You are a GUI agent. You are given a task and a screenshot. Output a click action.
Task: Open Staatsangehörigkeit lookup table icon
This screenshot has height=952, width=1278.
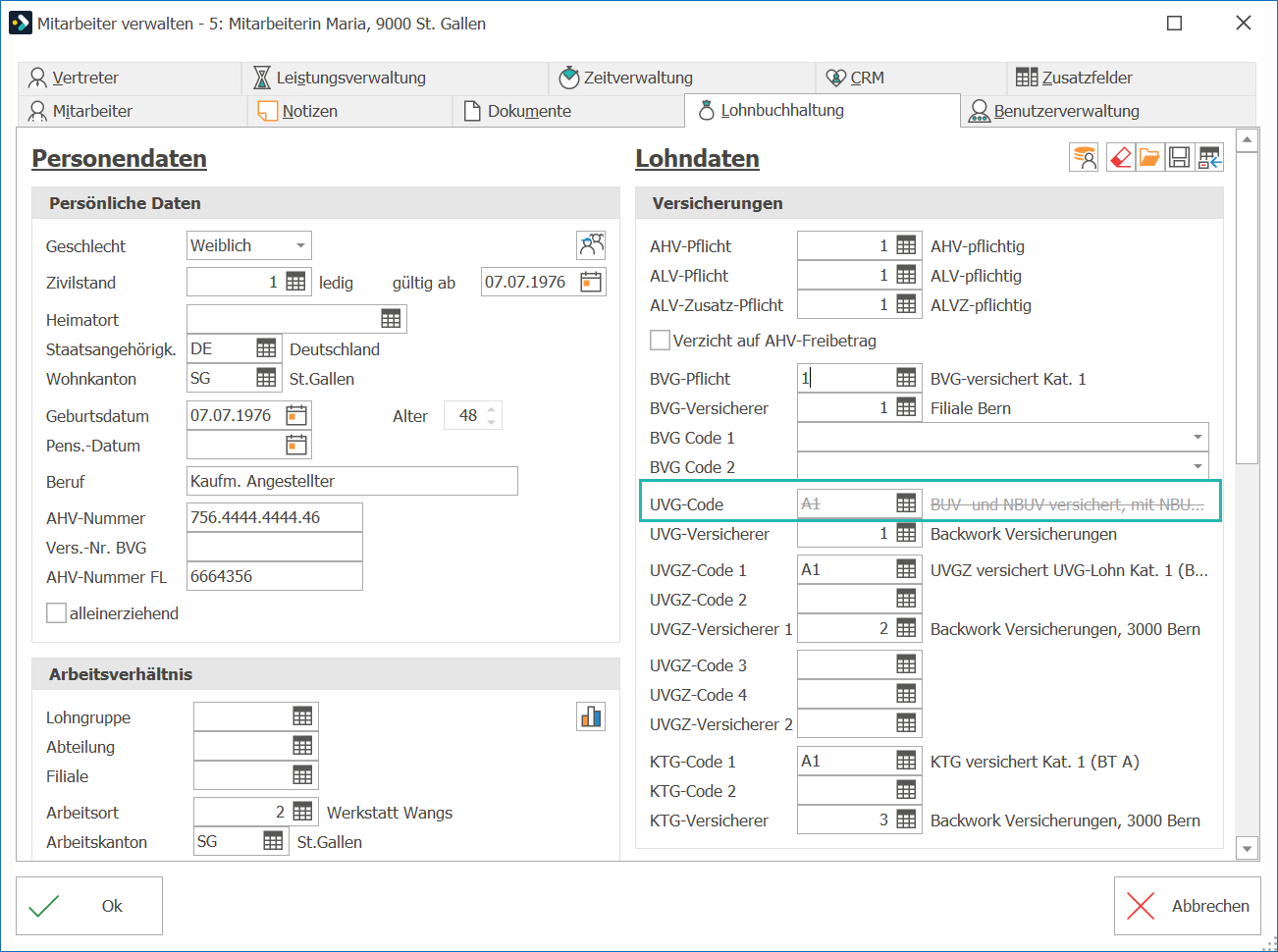click(266, 348)
